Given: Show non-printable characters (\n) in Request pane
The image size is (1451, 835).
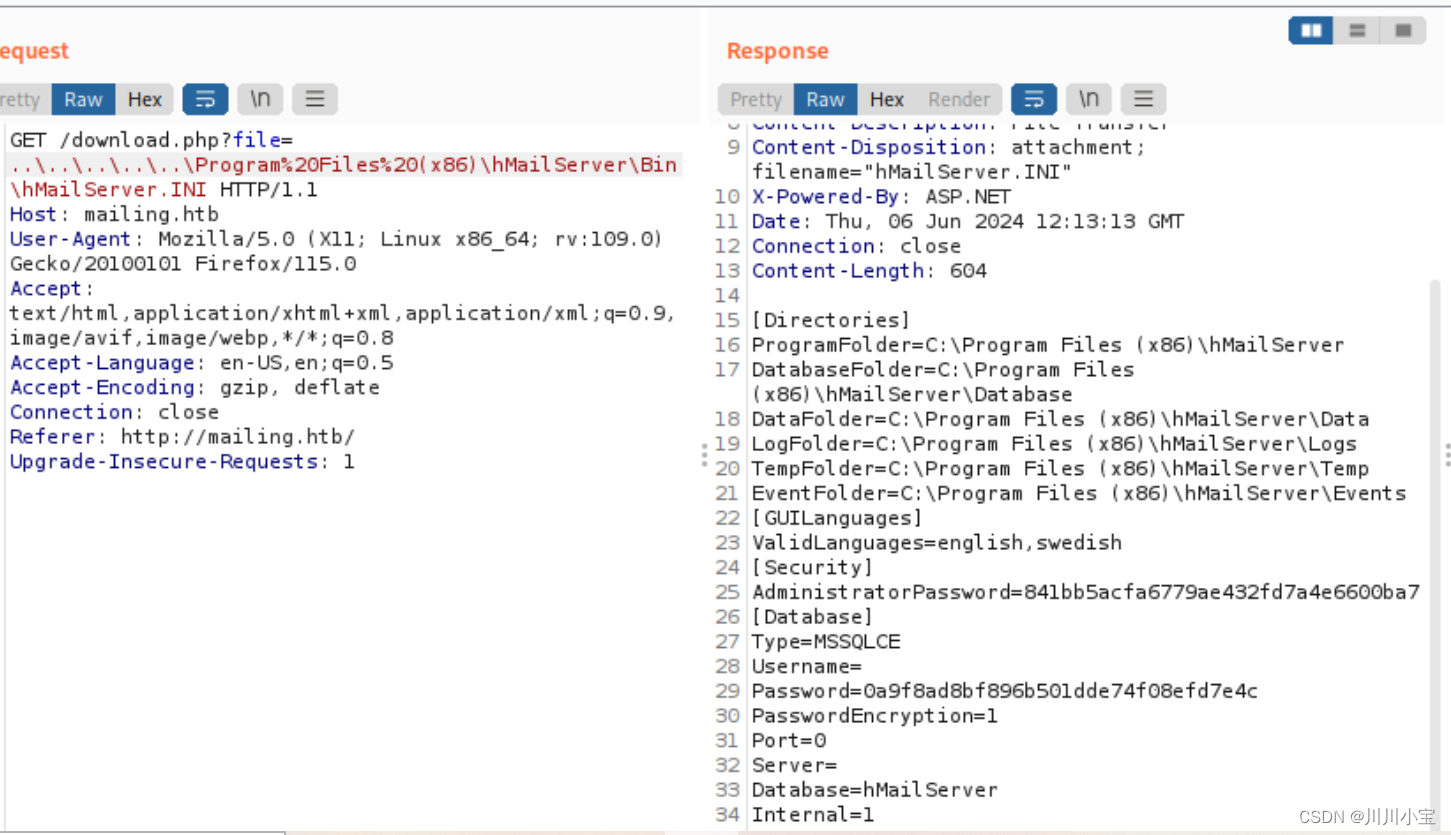Looking at the screenshot, I should click(260, 99).
